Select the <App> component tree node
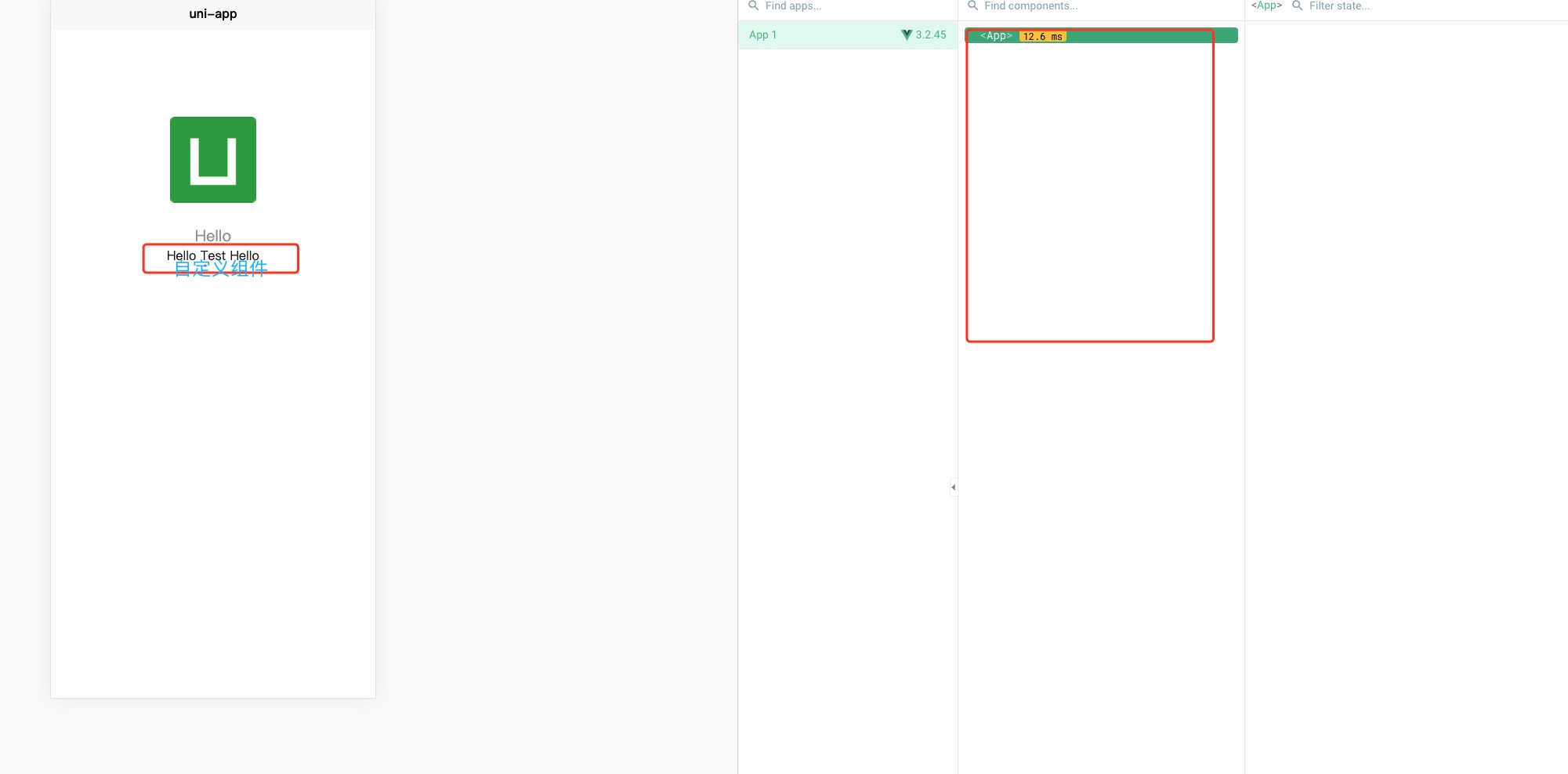 pos(1101,36)
